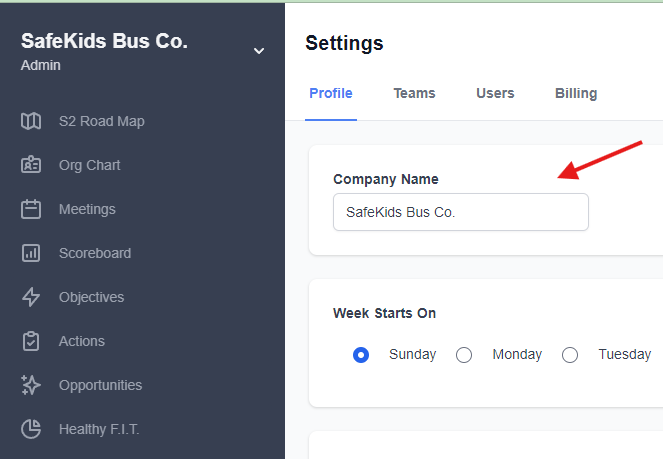The height and width of the screenshot is (459, 663).
Task: Navigate to Opportunities in sidebar
Action: 100,385
